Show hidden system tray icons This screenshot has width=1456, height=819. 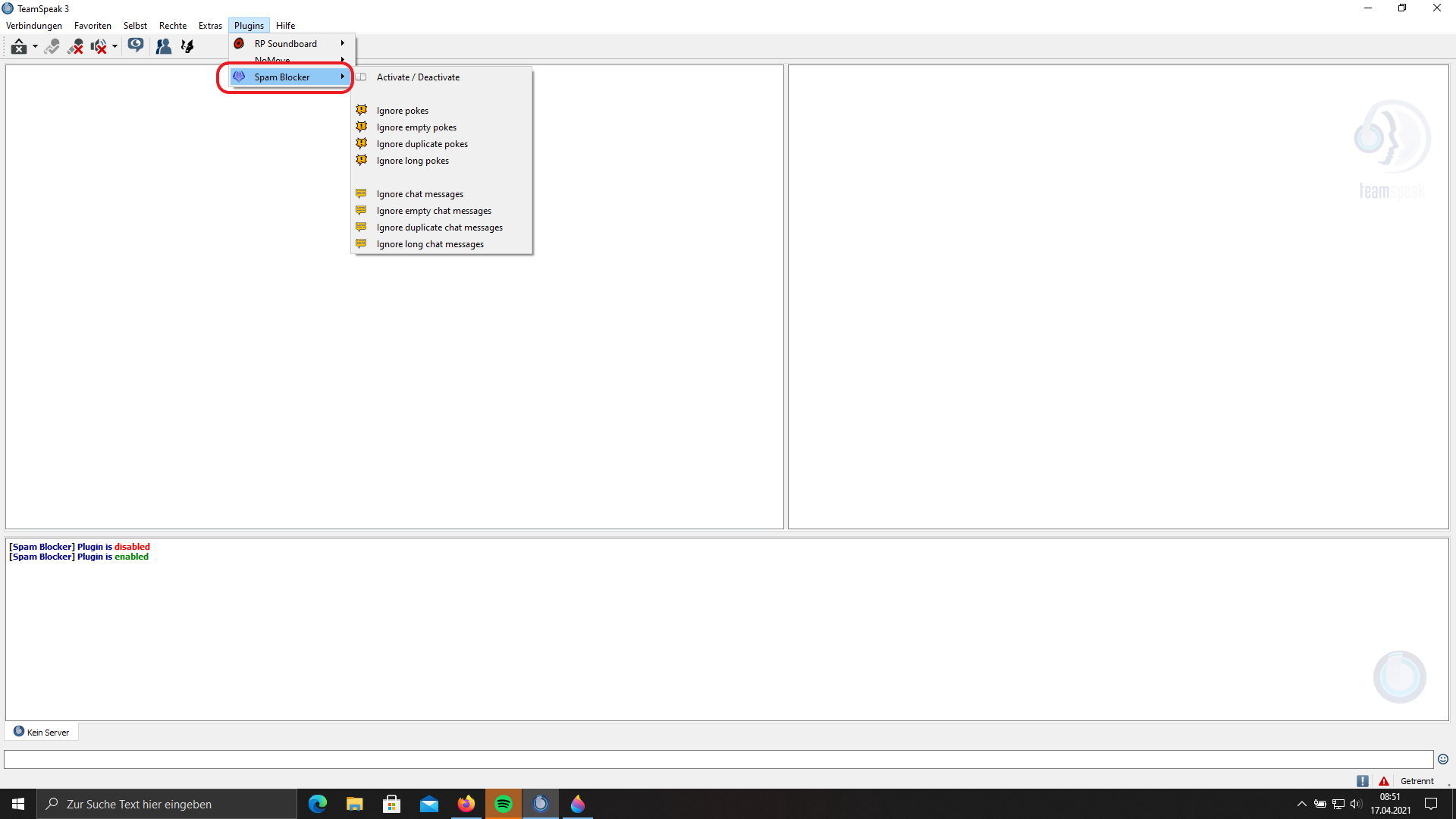[x=1301, y=804]
